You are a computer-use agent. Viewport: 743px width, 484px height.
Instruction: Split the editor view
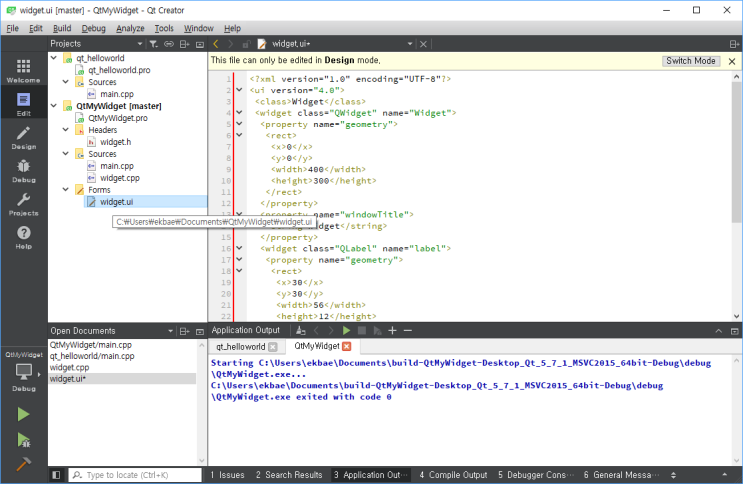point(734,44)
